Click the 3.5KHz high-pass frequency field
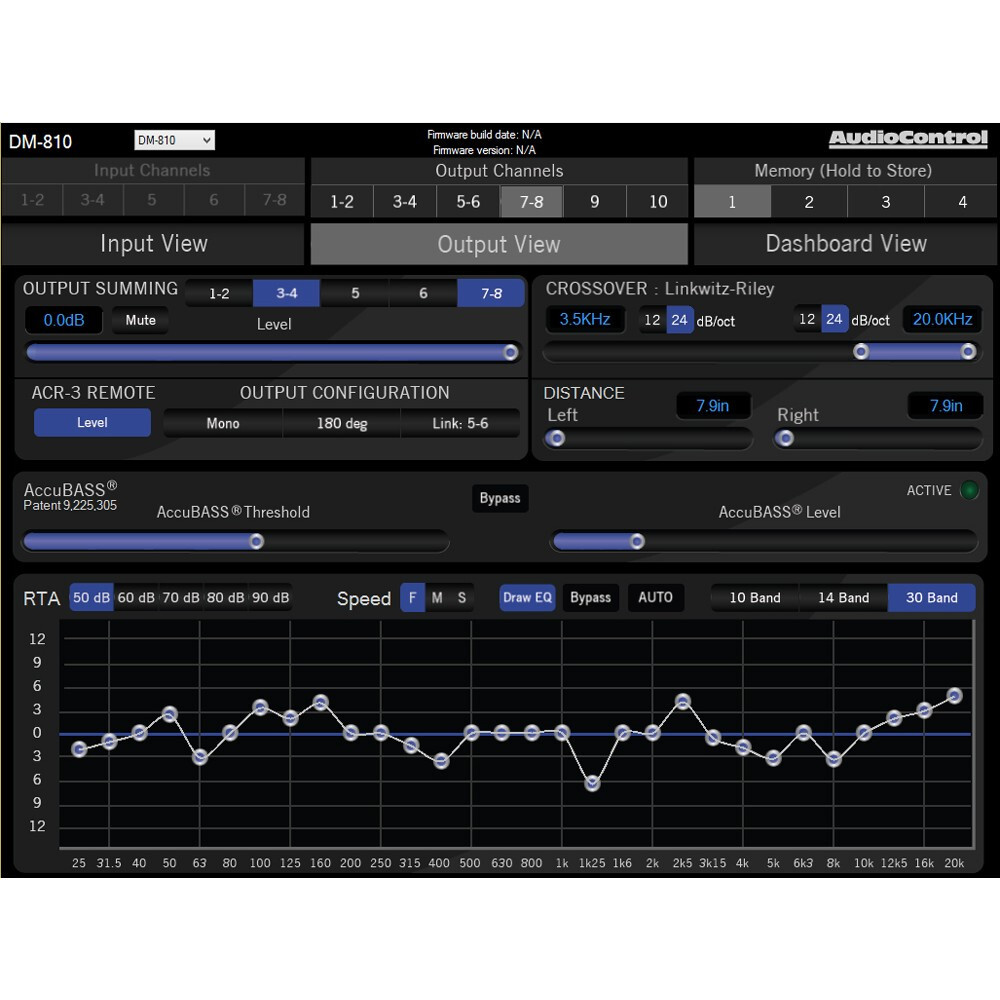This screenshot has height=1000, width=1000. (x=585, y=320)
